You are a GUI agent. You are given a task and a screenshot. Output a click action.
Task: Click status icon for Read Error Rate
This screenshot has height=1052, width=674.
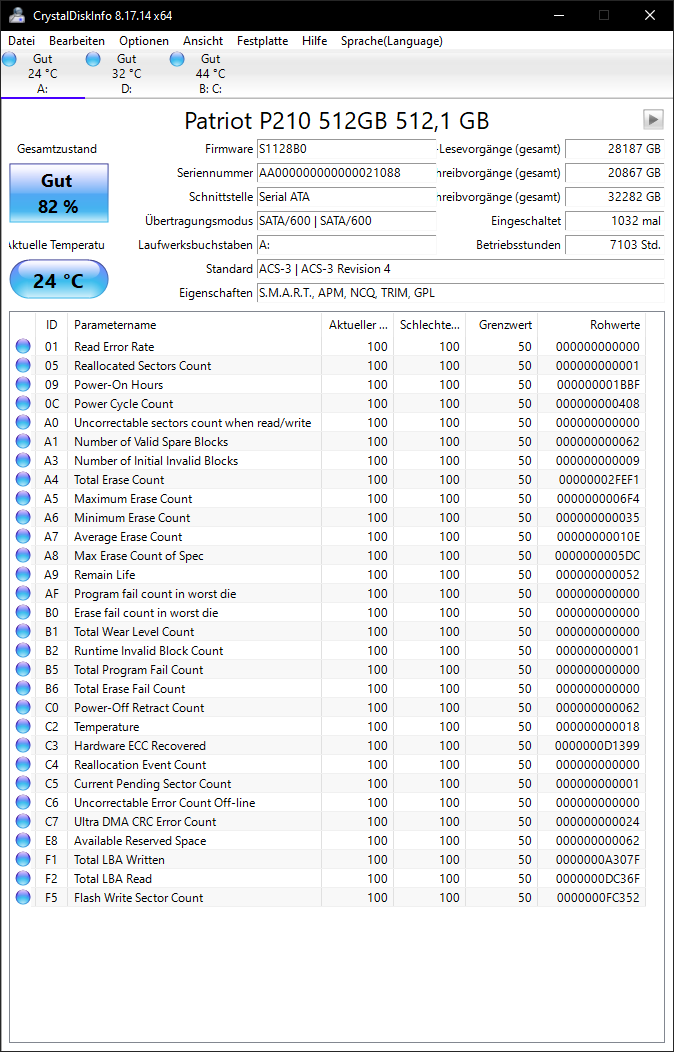tap(23, 347)
